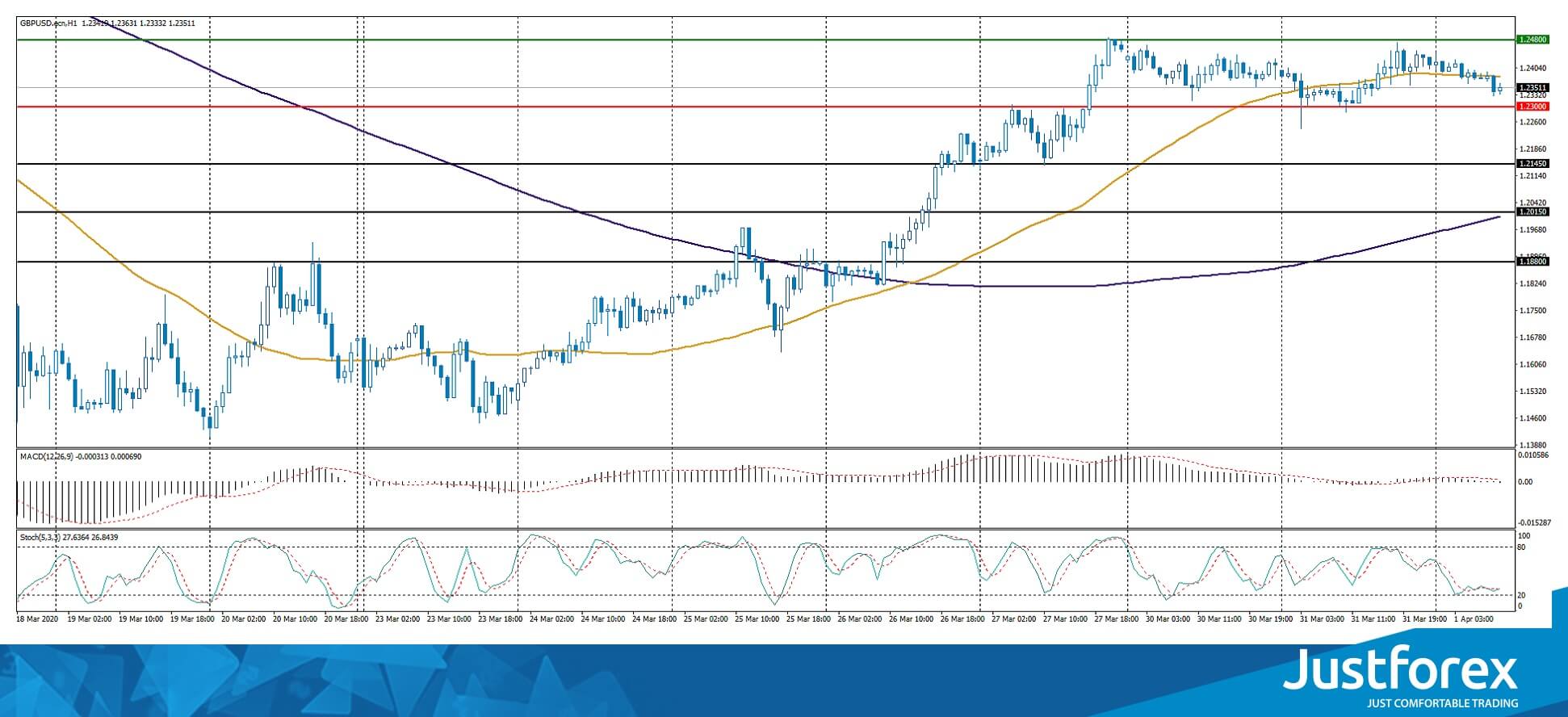This screenshot has width=1568, height=717.
Task: Select the 1.18800 horizontal level label
Action: click(1533, 262)
